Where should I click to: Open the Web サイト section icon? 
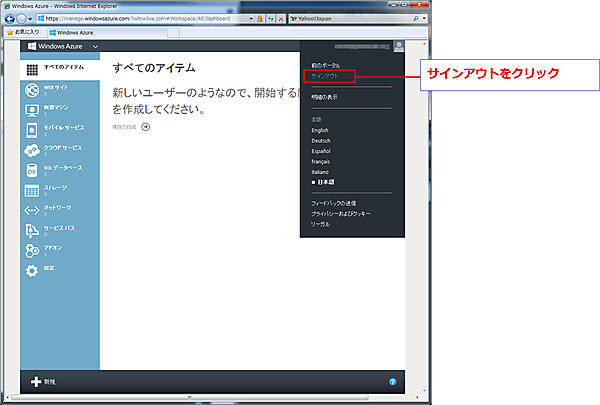pos(32,89)
